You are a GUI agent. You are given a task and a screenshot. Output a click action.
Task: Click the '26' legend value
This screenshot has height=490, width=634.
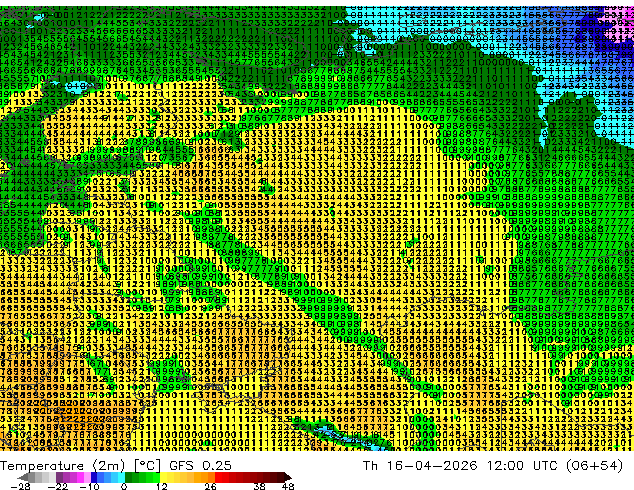pyautogui.click(x=210, y=486)
